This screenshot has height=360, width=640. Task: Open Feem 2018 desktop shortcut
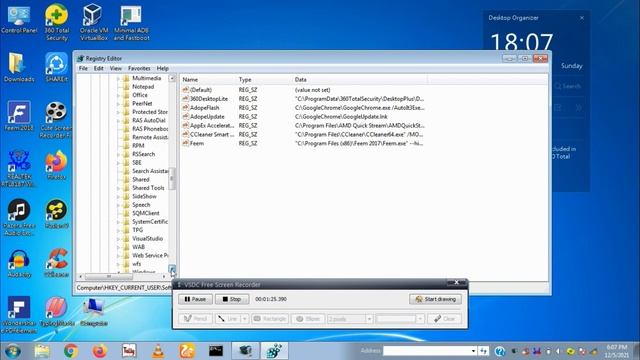(19, 116)
